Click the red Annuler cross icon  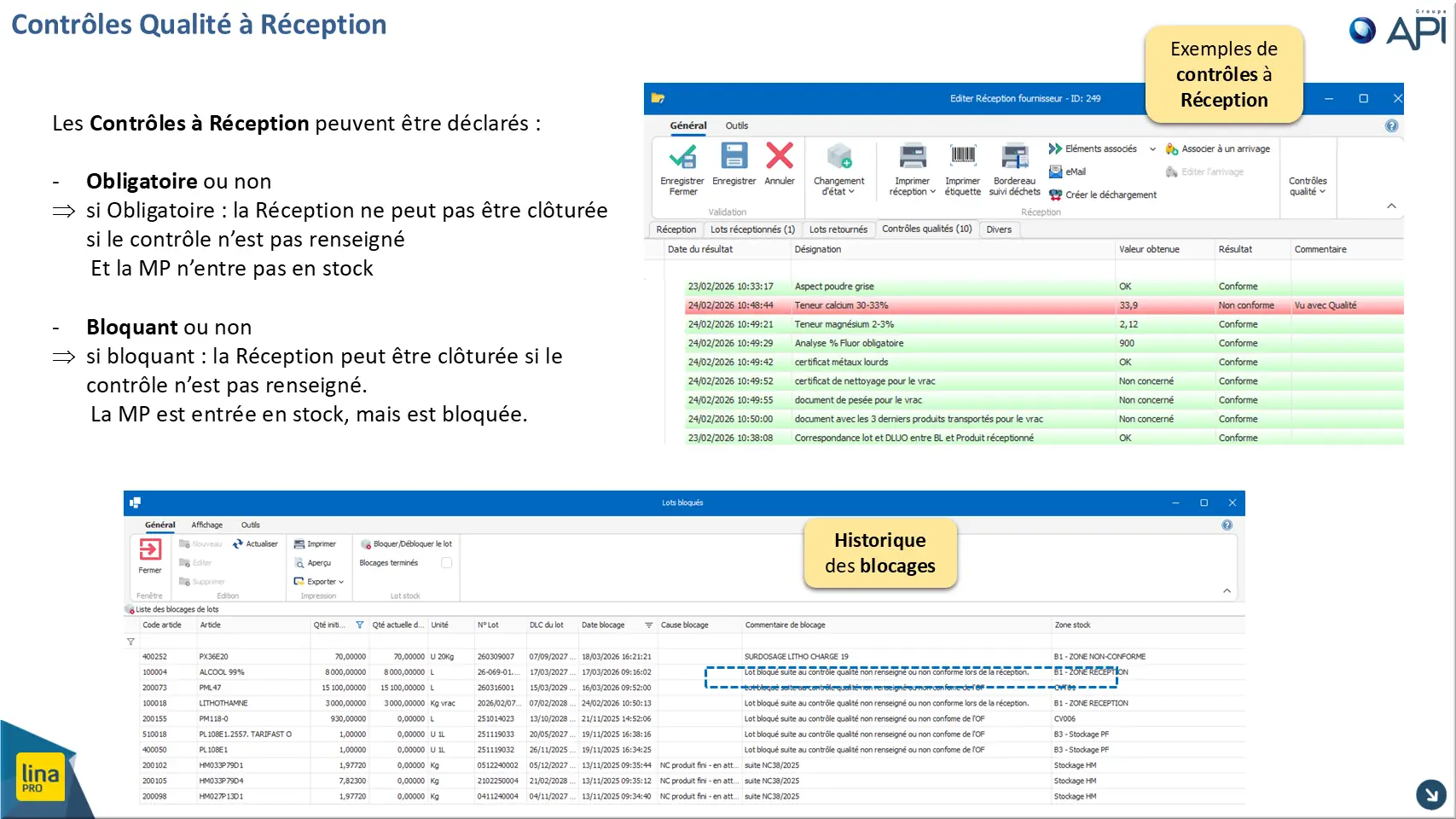click(780, 156)
